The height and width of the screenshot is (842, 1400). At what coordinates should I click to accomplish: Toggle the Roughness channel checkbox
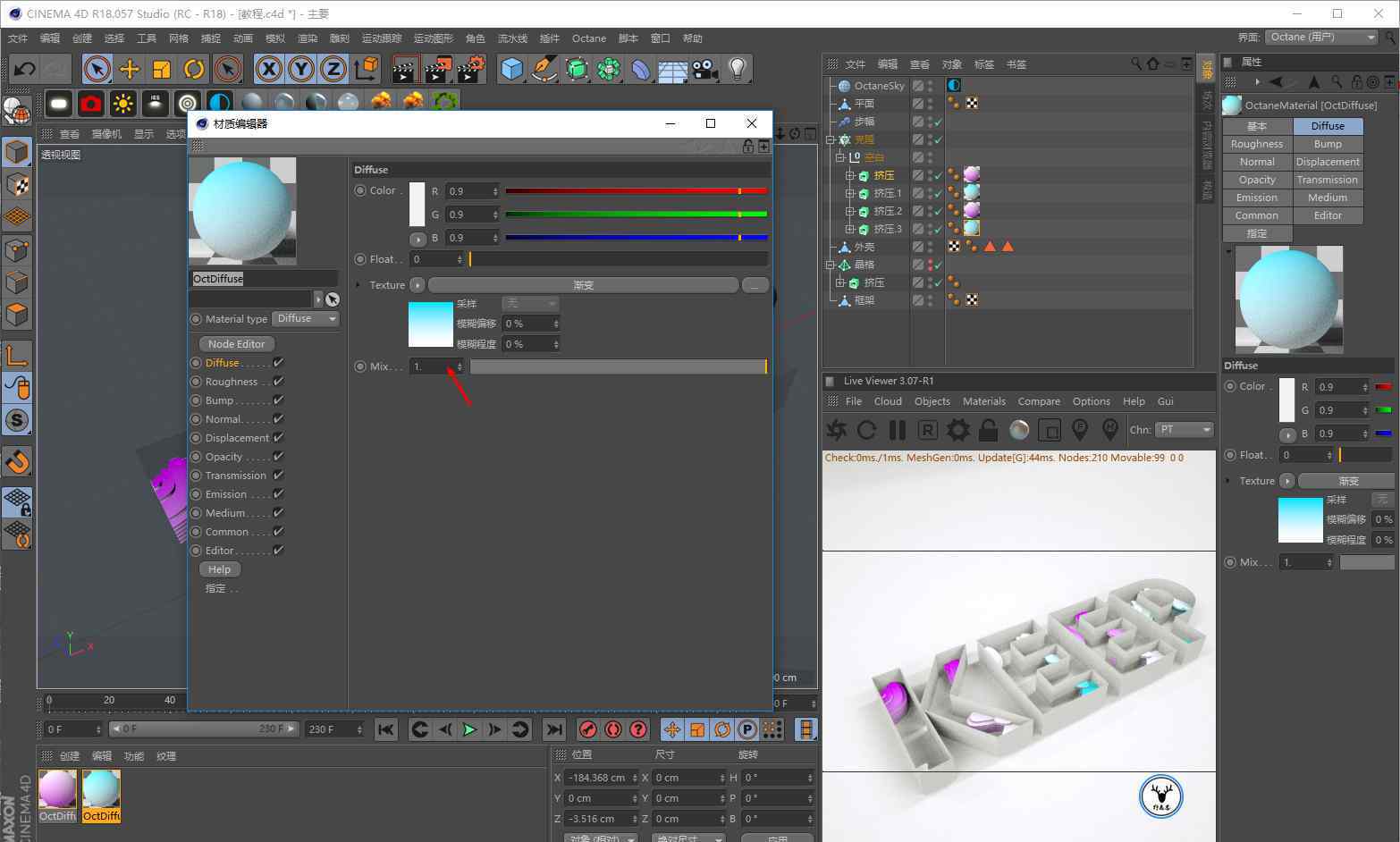(278, 382)
